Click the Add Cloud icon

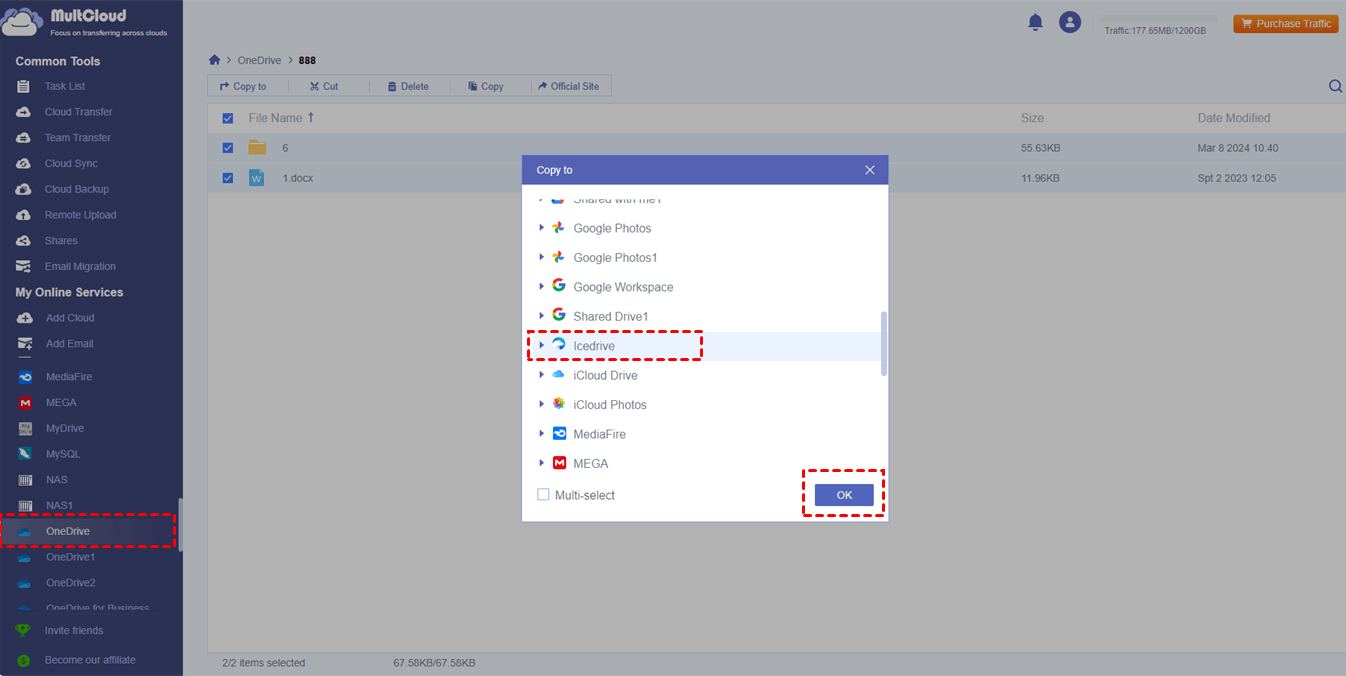25,318
